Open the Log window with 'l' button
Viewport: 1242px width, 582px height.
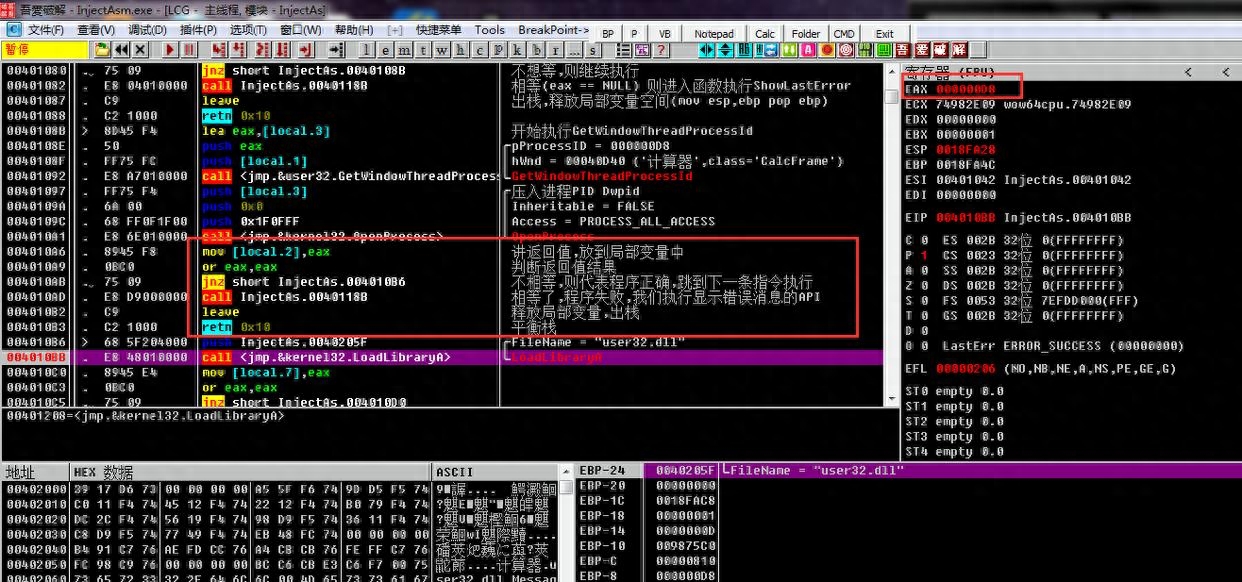(368, 49)
